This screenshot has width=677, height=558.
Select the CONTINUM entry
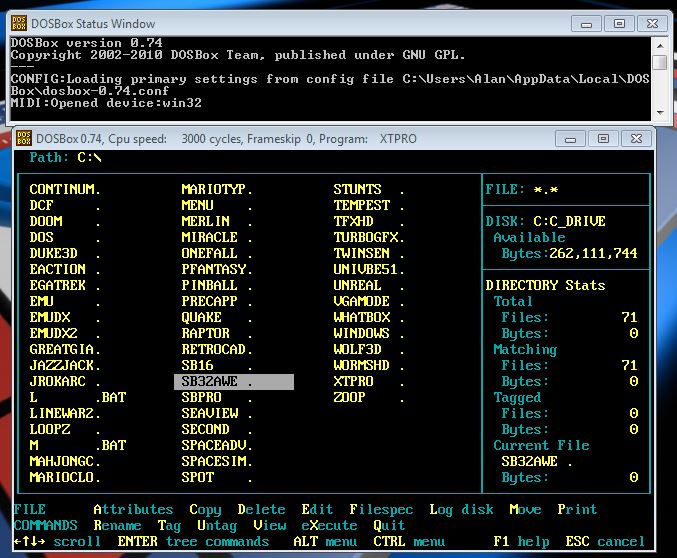(x=65, y=190)
